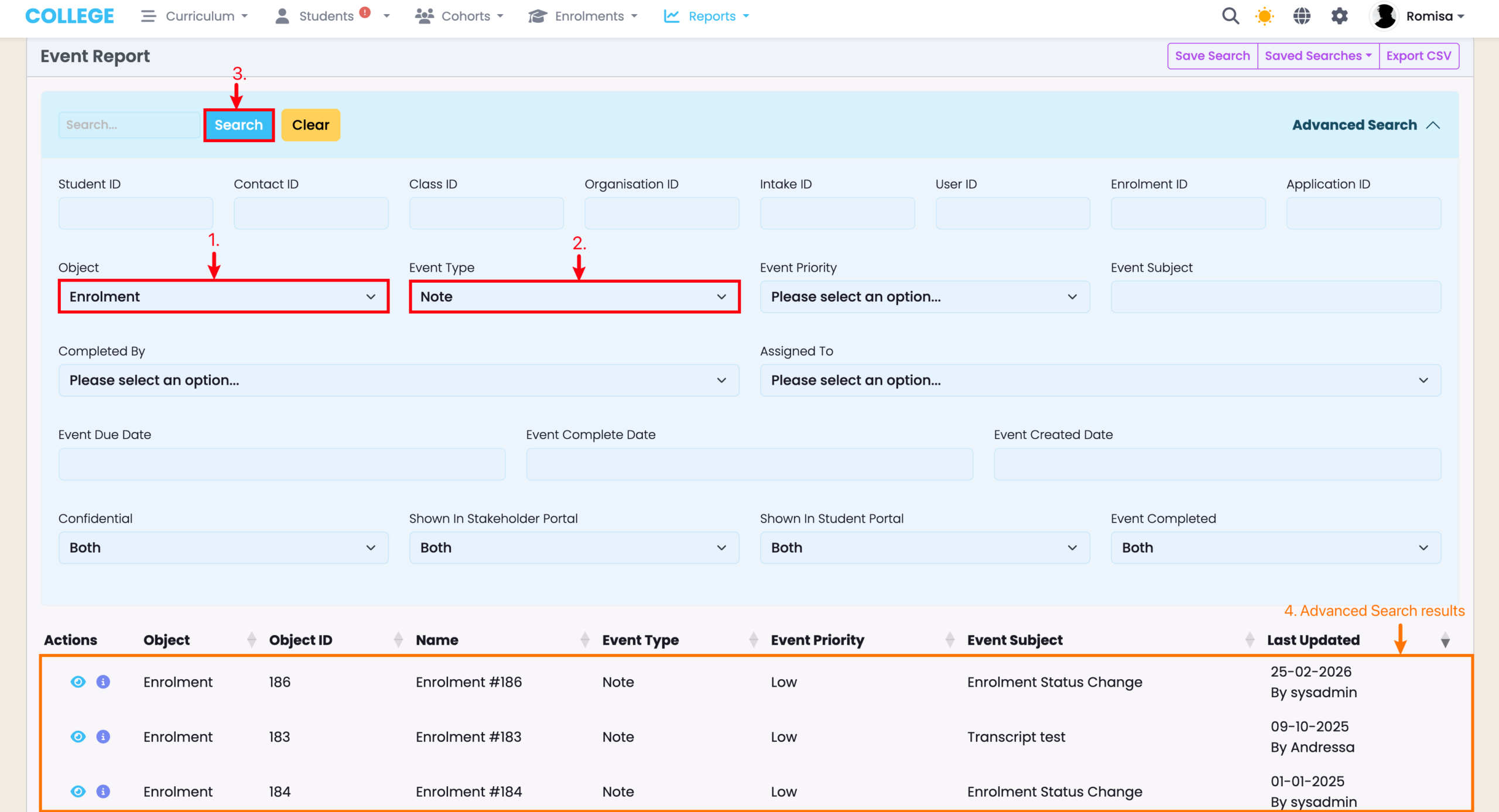Click the magnifier search icon in top bar
1499x812 pixels.
click(x=1230, y=16)
